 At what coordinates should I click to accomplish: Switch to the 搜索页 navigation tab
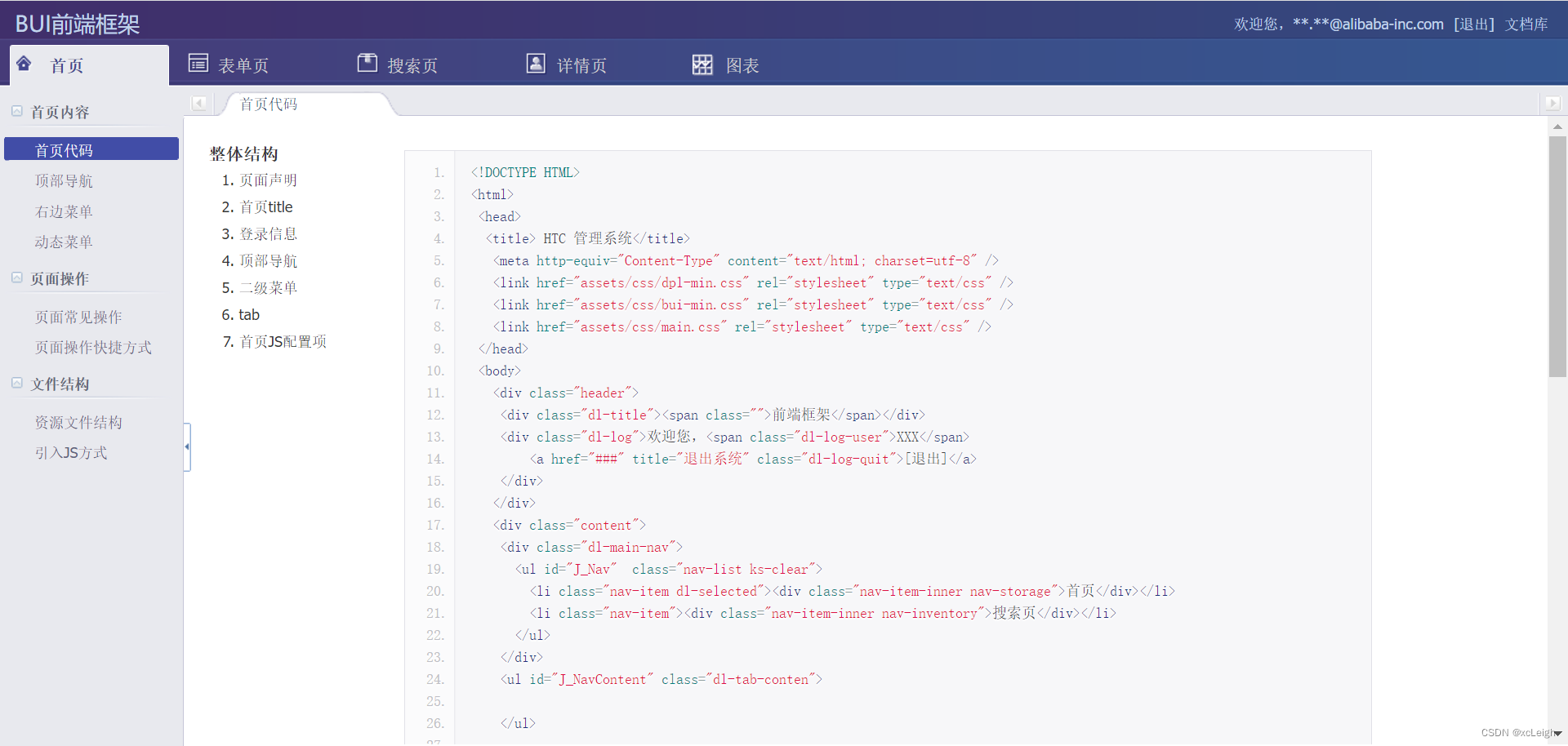click(x=412, y=65)
